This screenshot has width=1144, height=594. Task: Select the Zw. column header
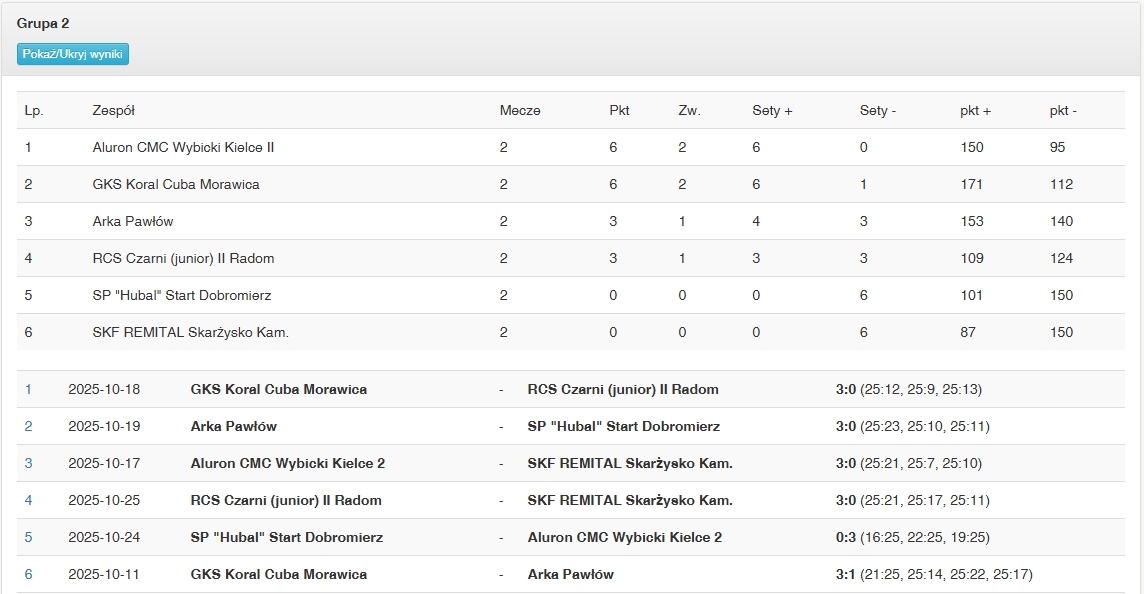pyautogui.click(x=689, y=110)
